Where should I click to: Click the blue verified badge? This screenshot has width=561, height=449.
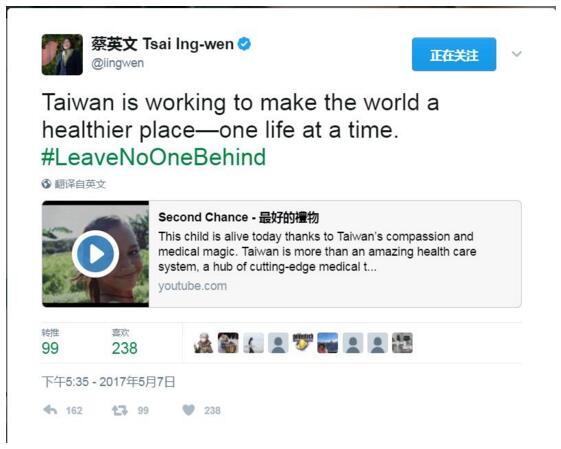(x=244, y=44)
